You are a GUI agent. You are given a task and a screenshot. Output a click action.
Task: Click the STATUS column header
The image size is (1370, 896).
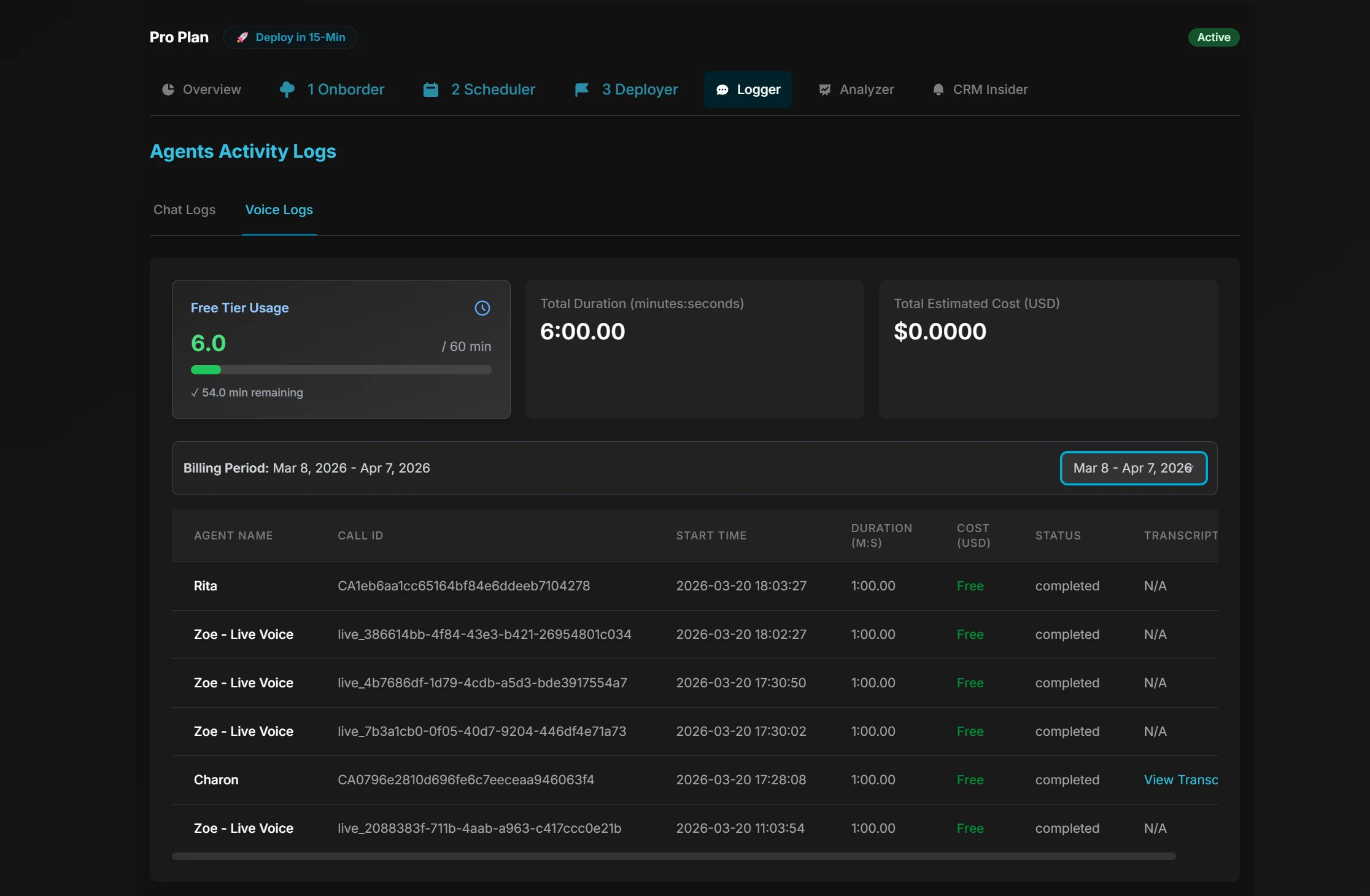1058,536
